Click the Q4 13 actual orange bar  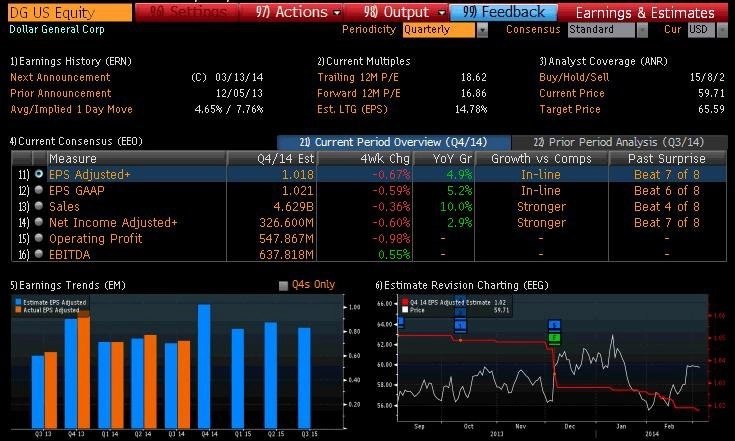tap(84, 370)
